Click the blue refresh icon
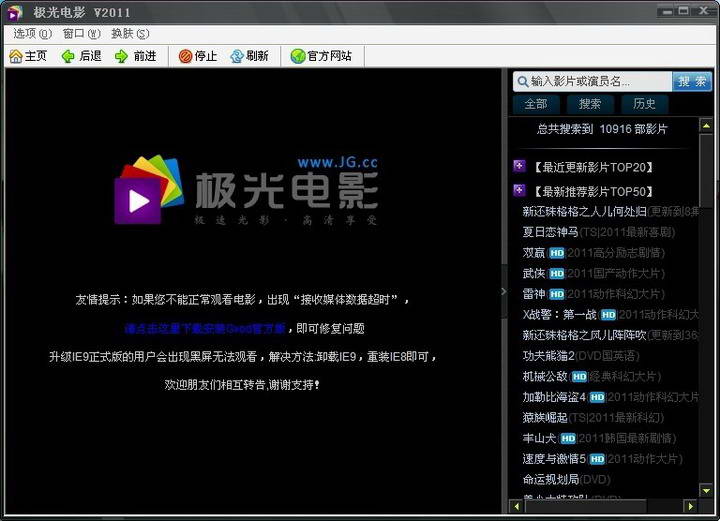This screenshot has width=720, height=521. tap(237, 56)
